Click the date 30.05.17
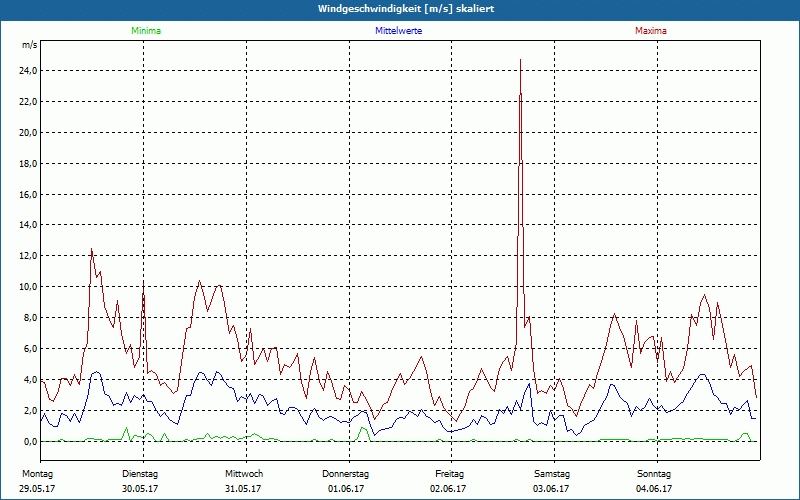 [x=140, y=489]
